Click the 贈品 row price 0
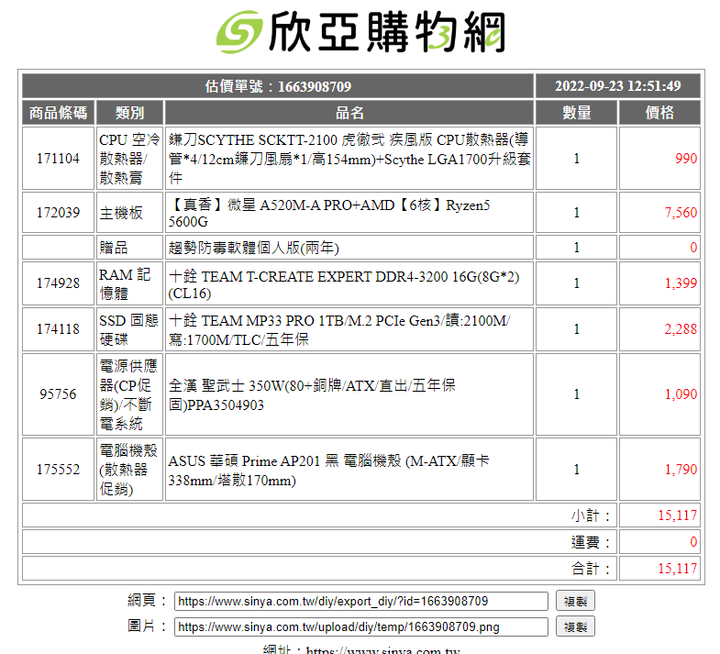The width and height of the screenshot is (720, 654). pyautogui.click(x=693, y=248)
